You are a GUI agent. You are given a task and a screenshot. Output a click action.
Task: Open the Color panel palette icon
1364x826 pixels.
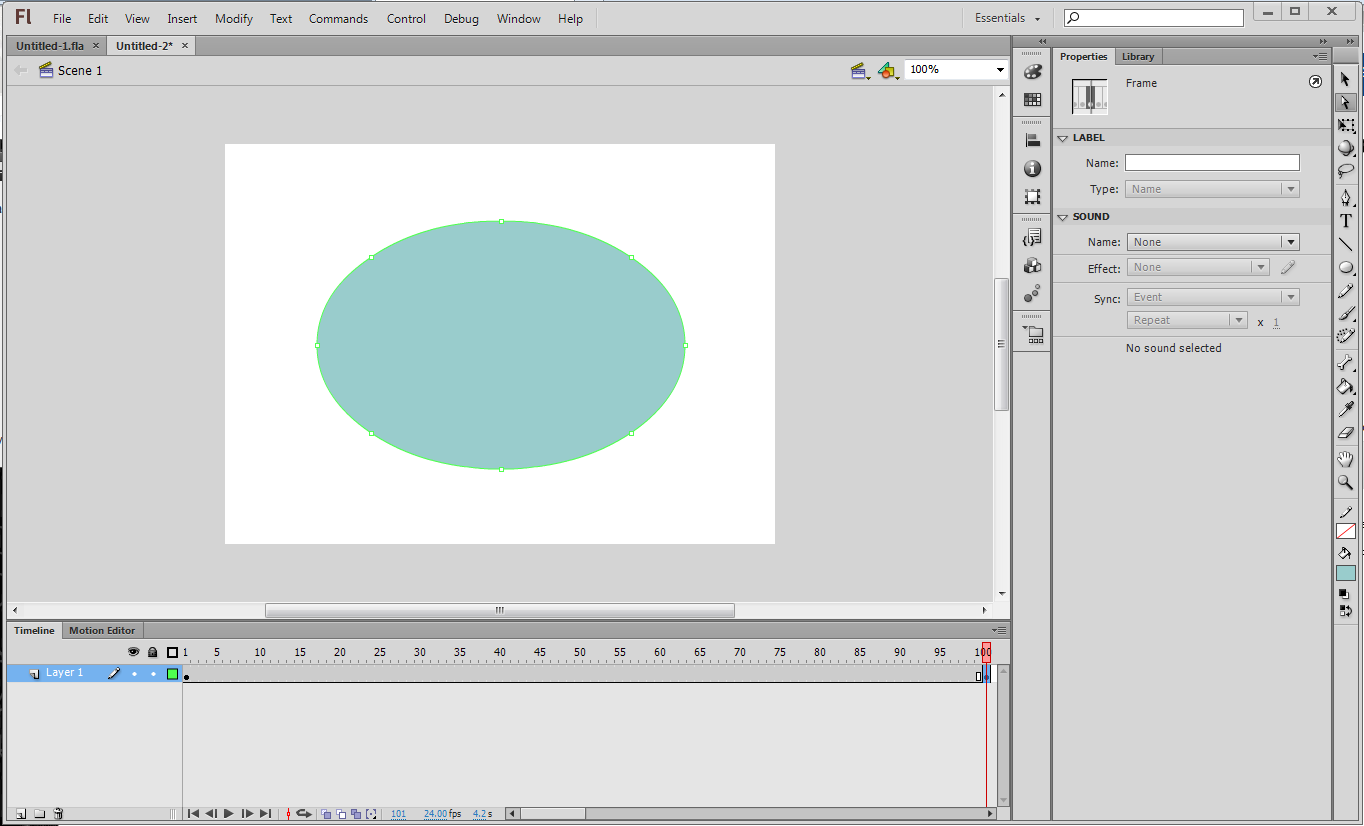1032,72
